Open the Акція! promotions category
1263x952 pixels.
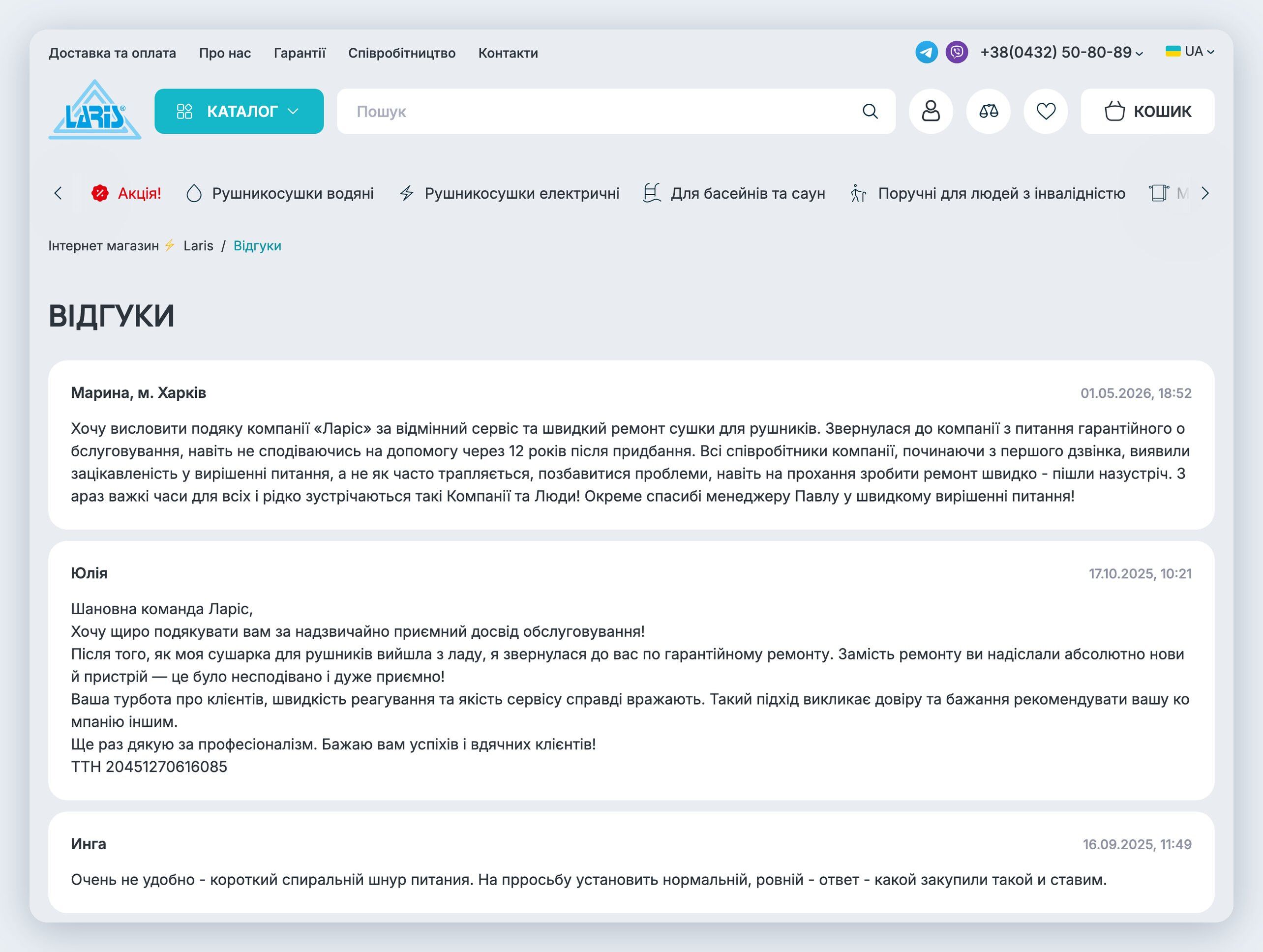[x=126, y=193]
